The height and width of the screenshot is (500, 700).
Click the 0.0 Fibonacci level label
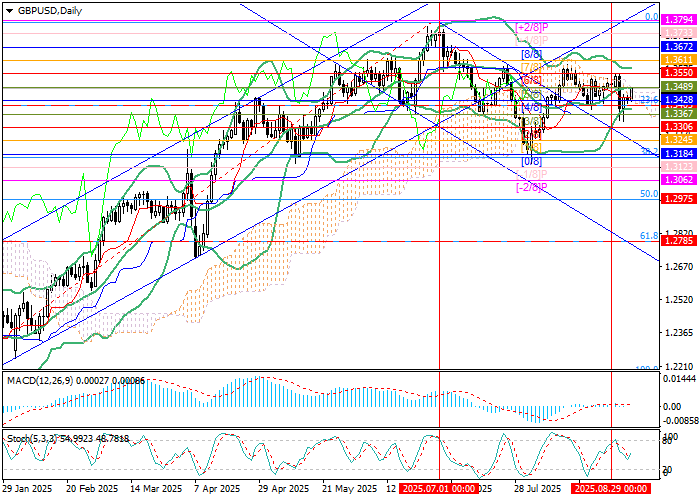652,17
